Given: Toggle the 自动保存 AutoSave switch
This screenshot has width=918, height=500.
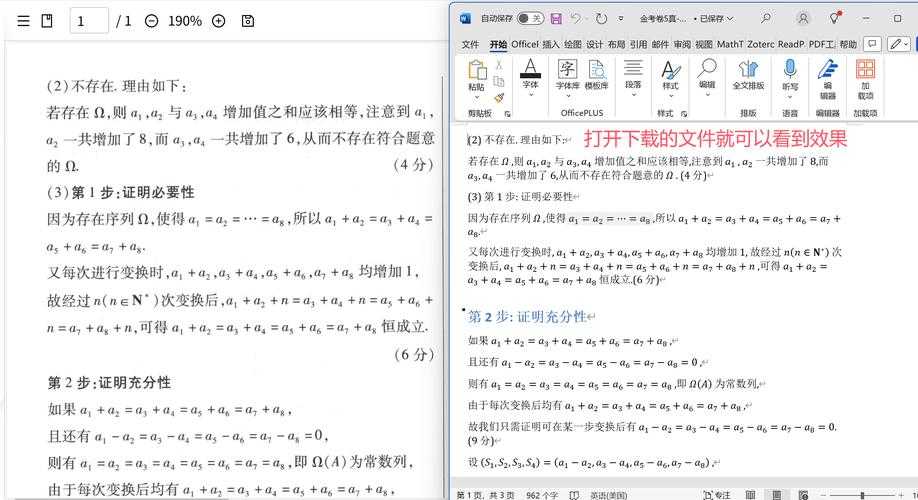Looking at the screenshot, I should pyautogui.click(x=530, y=18).
